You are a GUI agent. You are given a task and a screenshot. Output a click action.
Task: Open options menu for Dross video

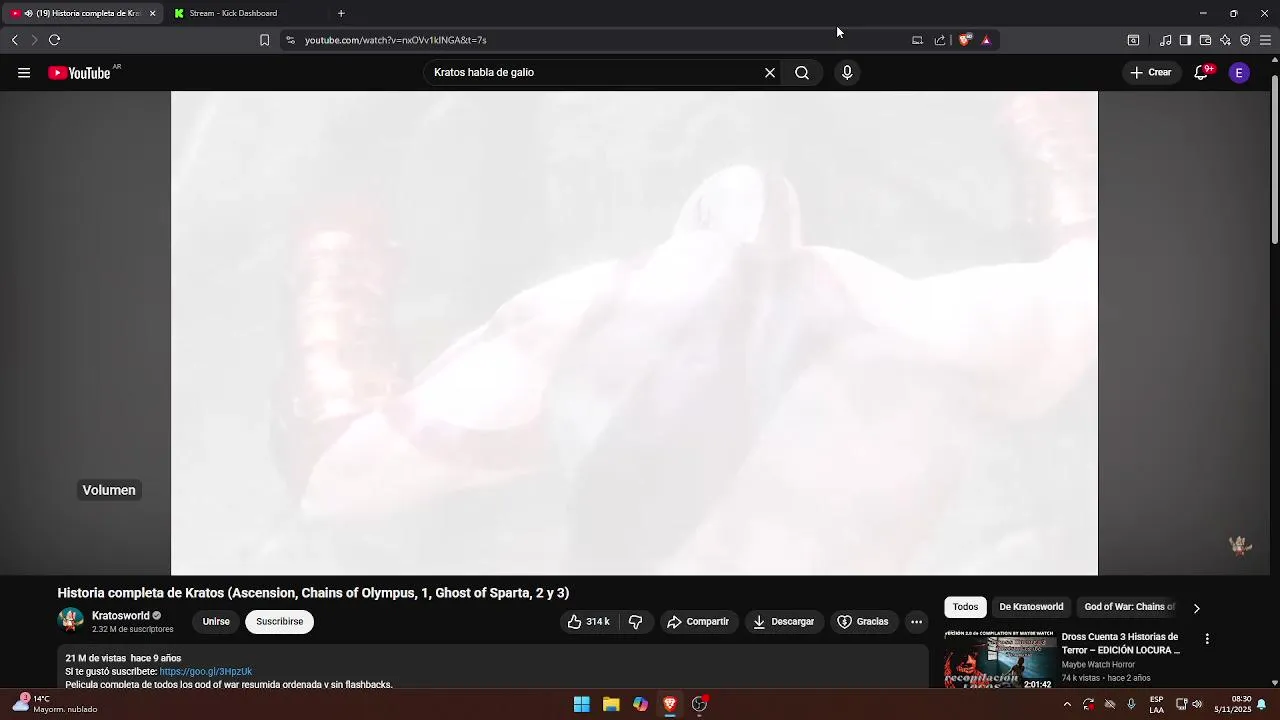[1207, 638]
